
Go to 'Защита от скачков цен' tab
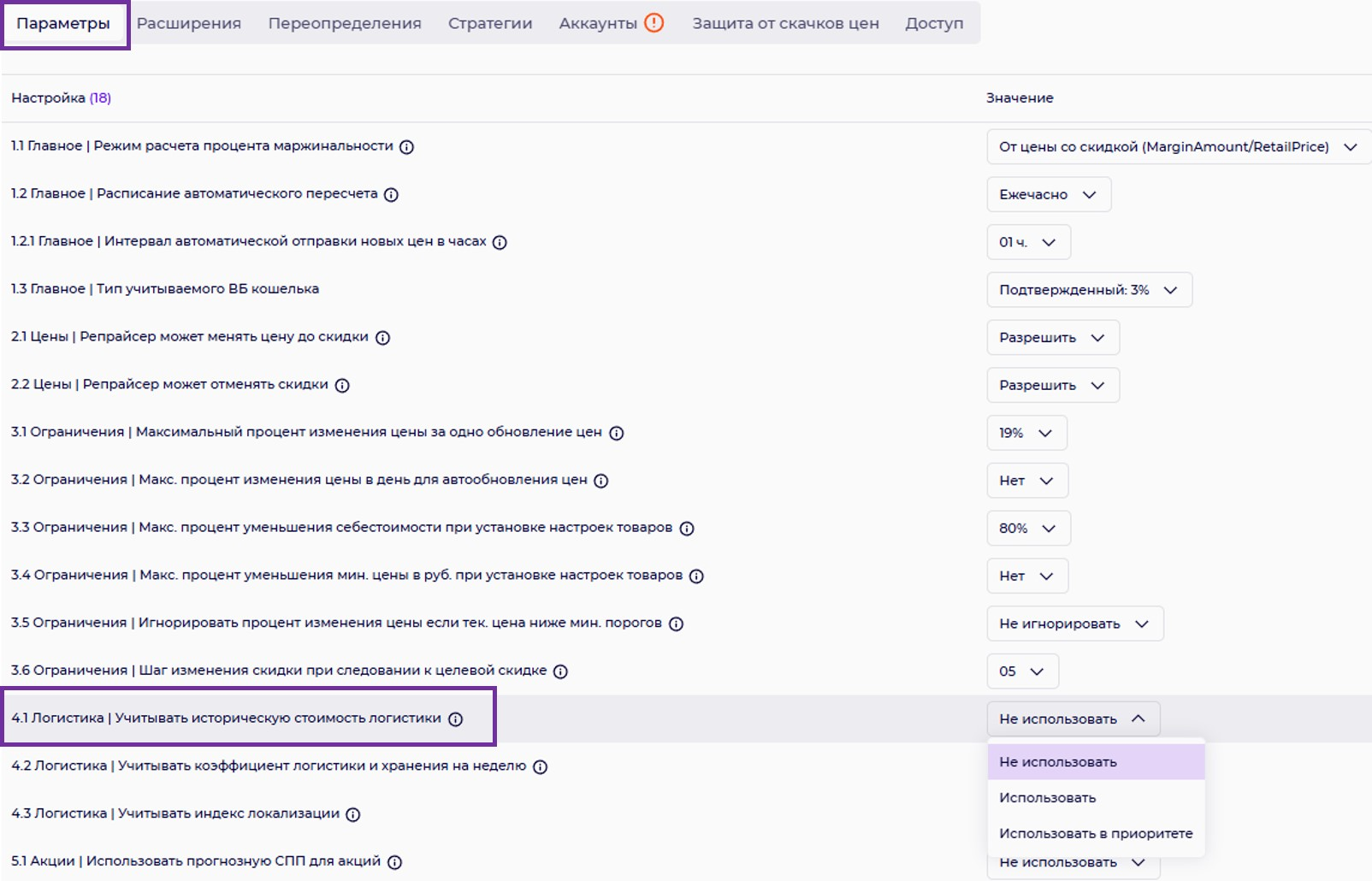coord(785,24)
